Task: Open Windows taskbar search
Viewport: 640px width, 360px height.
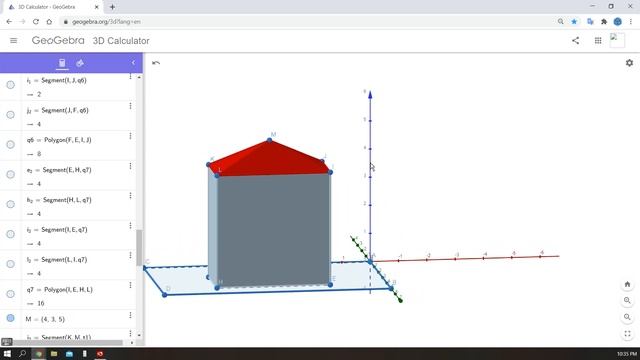Action: 22,353
